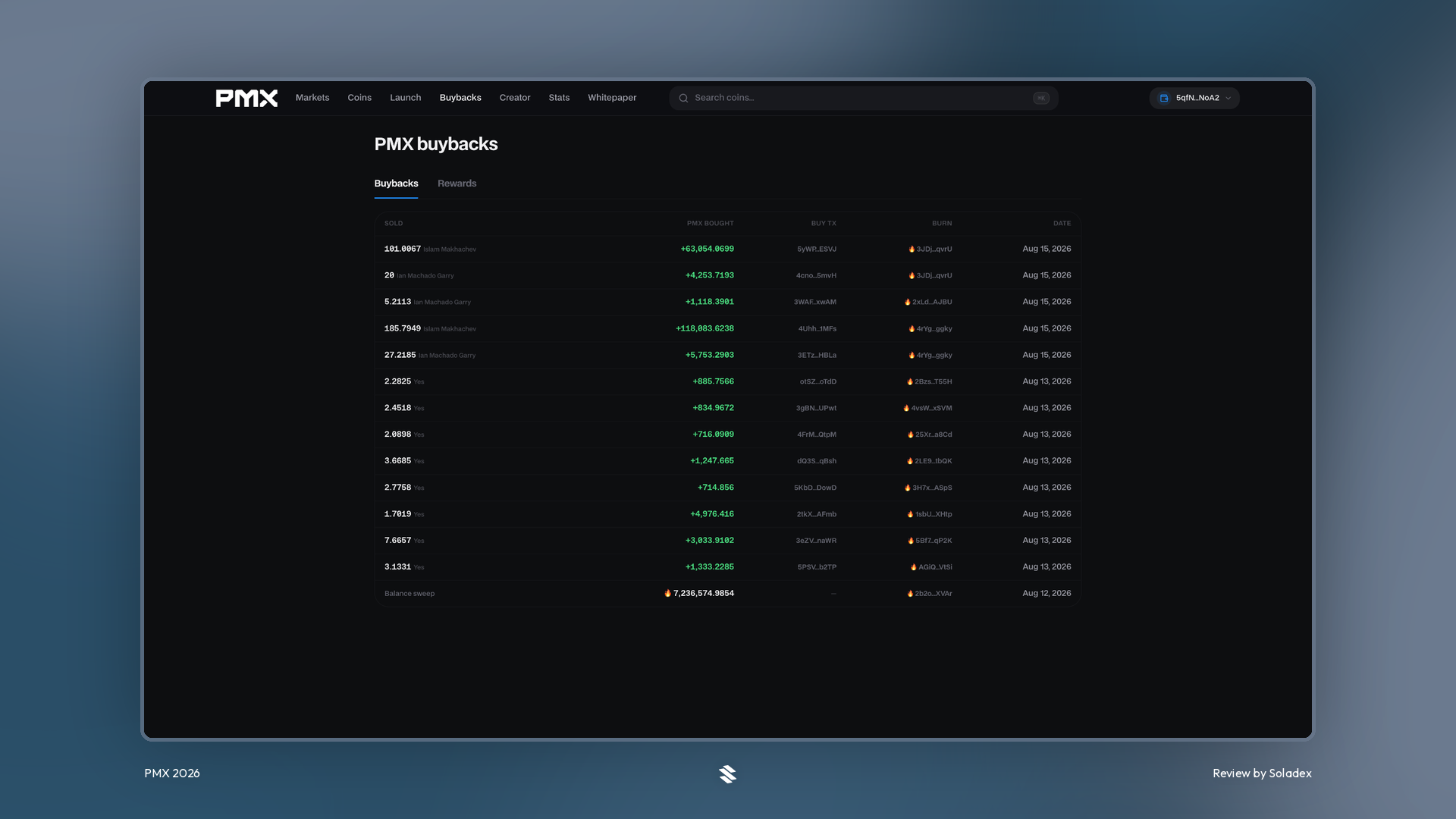The image size is (1456, 819).
Task: Click the wallet icon beside 5qfN..NoA2
Action: point(1164,98)
